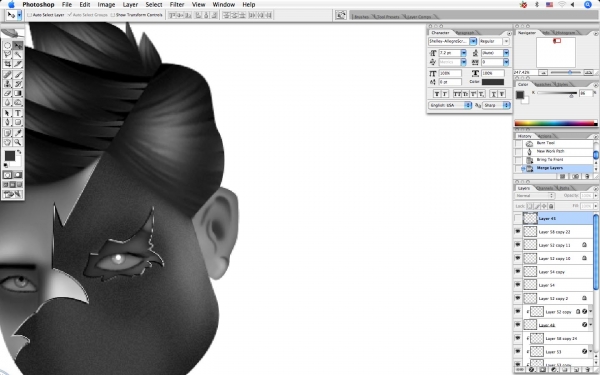Select the Gradient tool
The height and width of the screenshot is (375, 600).
tap(18, 93)
